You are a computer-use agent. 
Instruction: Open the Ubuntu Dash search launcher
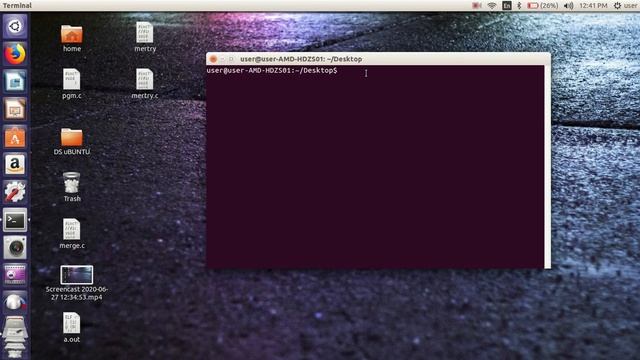pos(15,27)
